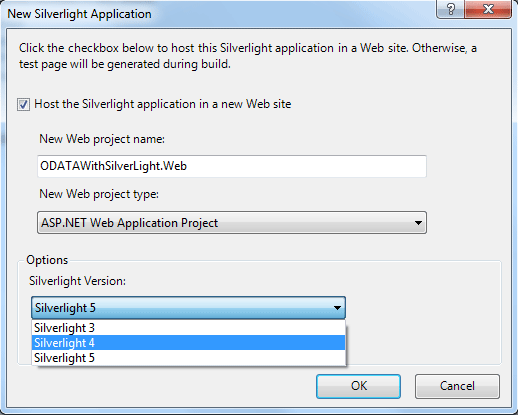Click the 'New Web project name:' label
The width and height of the screenshot is (518, 415).
point(102,139)
